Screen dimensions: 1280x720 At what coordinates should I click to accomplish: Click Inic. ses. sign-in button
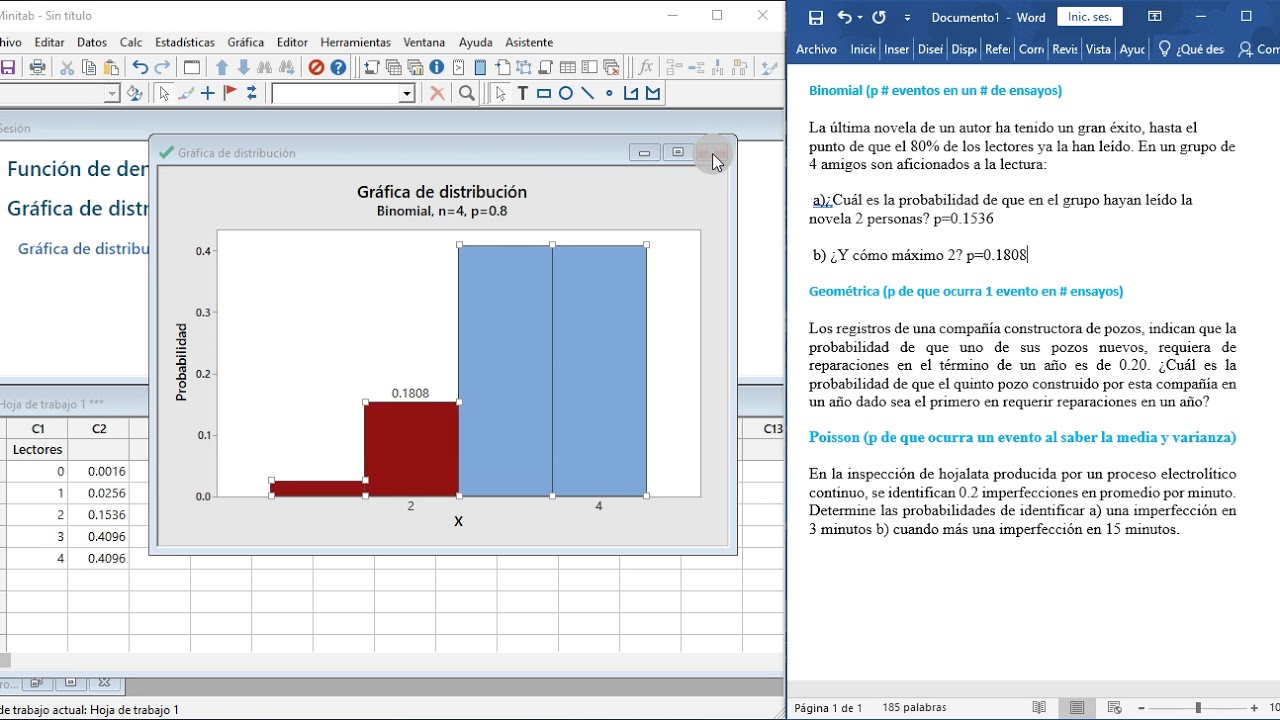pos(1092,17)
